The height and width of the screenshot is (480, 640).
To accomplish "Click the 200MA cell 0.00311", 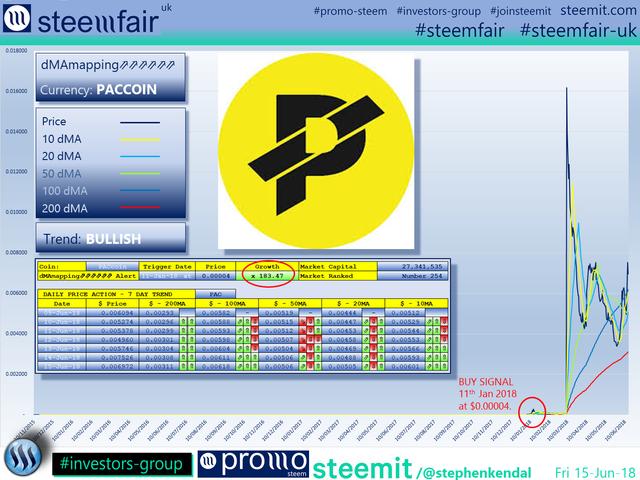I will 159,367.
